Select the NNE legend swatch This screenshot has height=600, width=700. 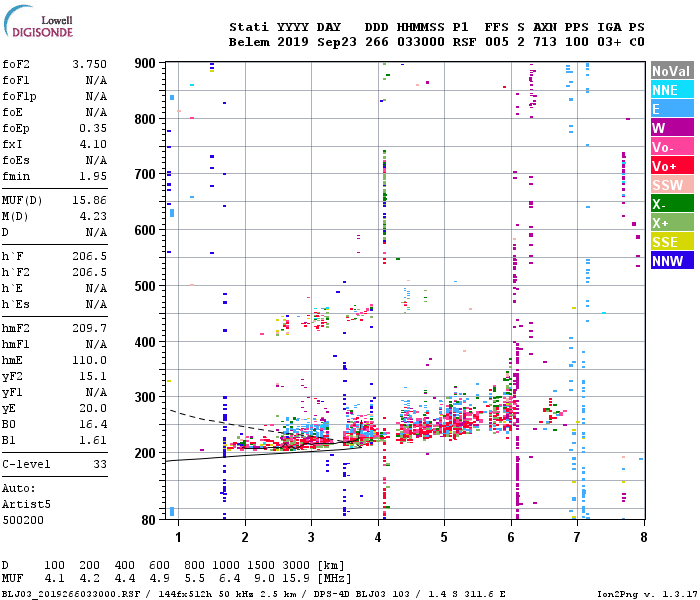pos(672,90)
